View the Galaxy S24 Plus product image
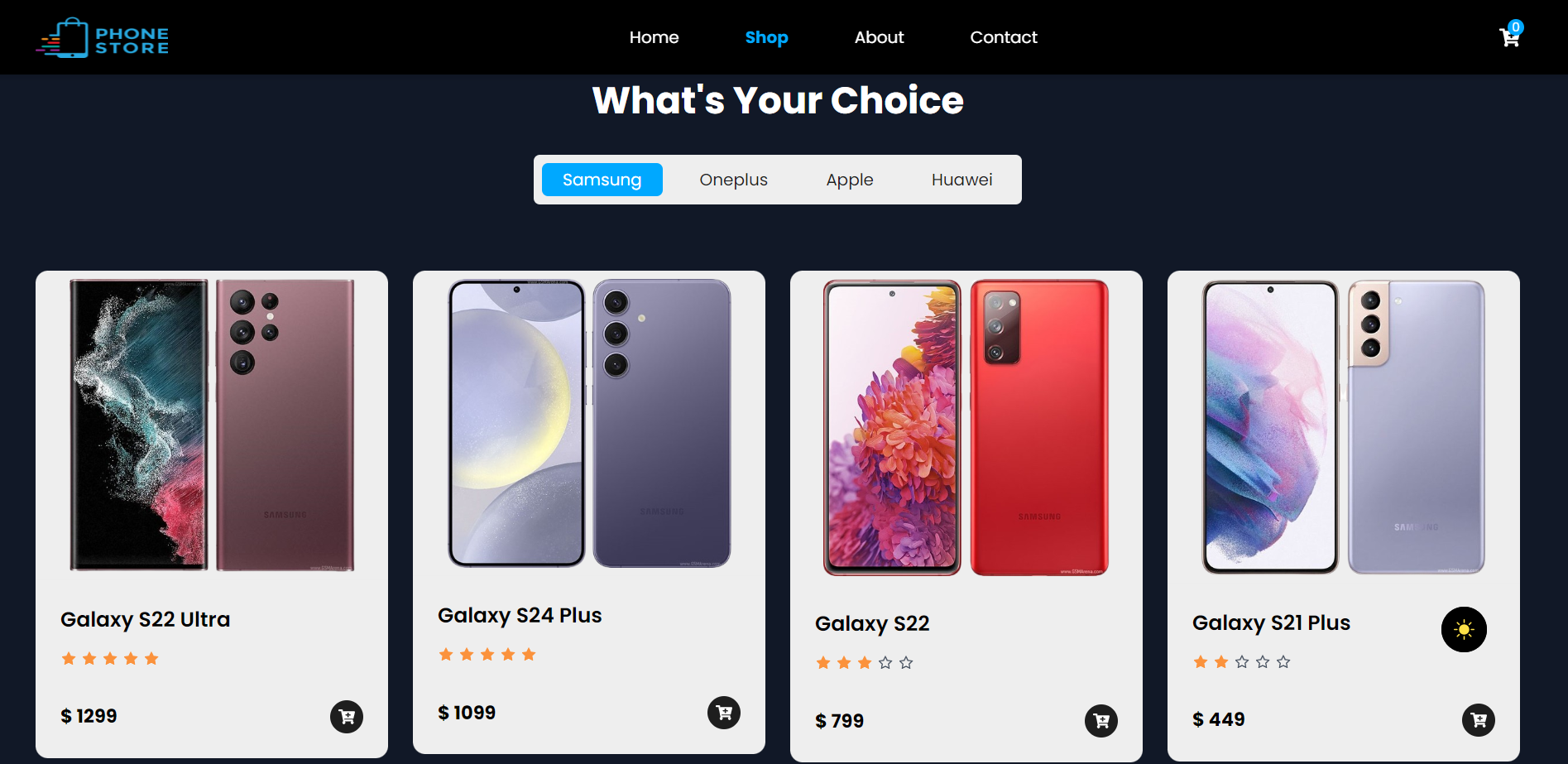The width and height of the screenshot is (1568, 764). click(589, 424)
